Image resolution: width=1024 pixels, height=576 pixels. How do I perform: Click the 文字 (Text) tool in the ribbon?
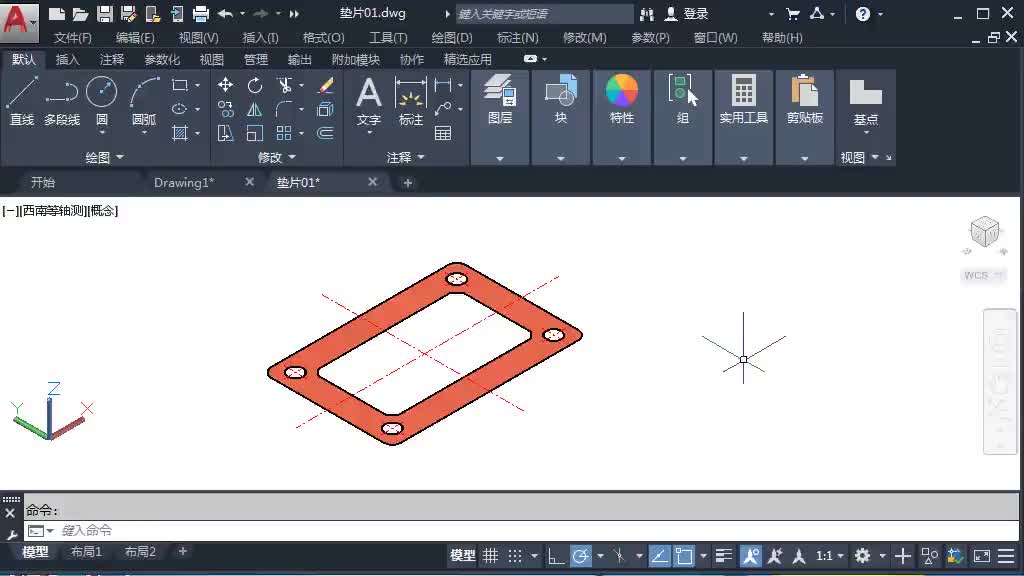point(368,103)
